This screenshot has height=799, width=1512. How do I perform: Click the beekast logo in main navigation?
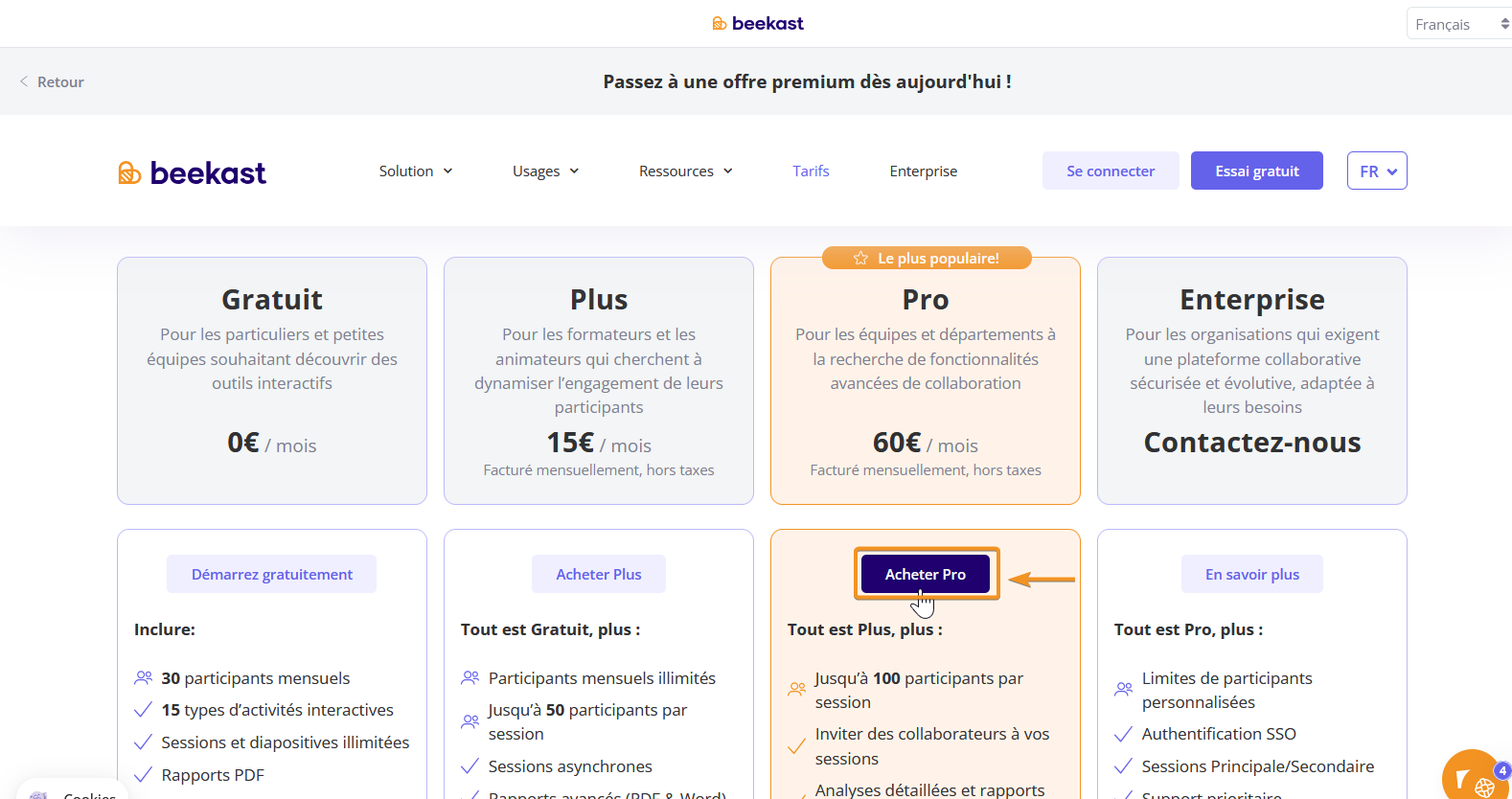point(192,172)
